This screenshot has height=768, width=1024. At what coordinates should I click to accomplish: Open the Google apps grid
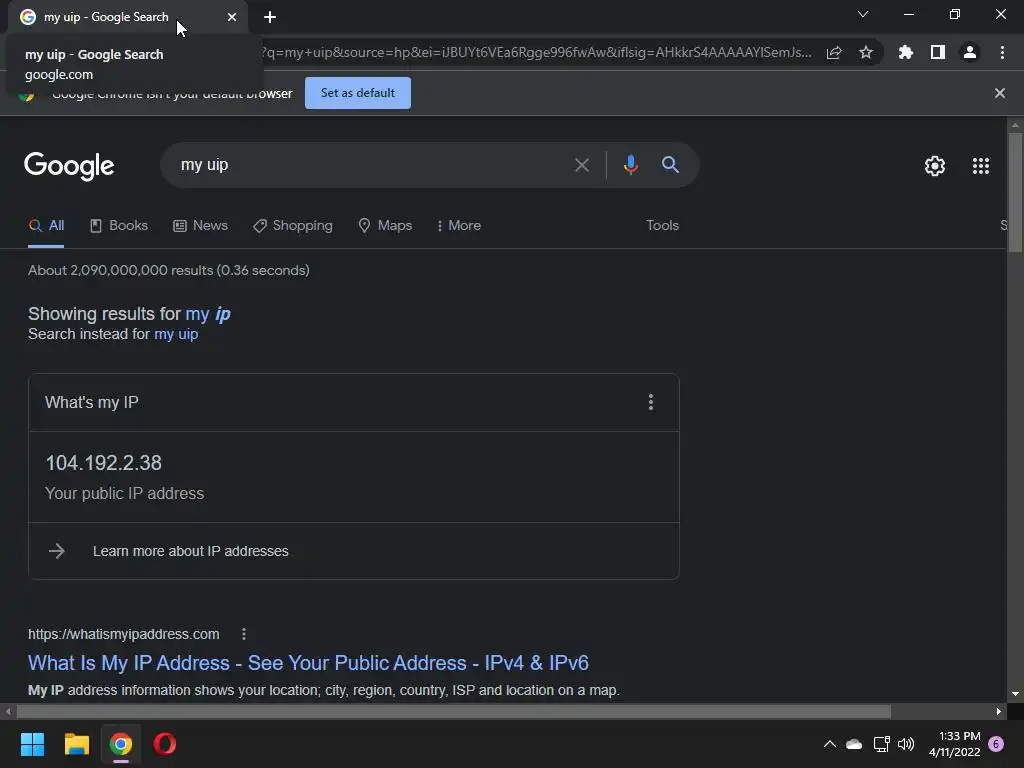(981, 166)
